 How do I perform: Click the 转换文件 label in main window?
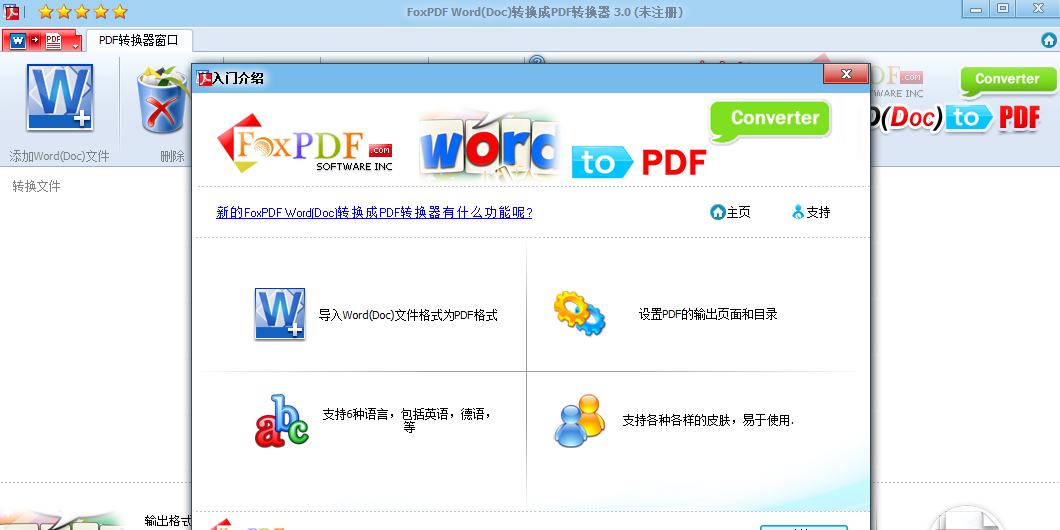point(37,187)
